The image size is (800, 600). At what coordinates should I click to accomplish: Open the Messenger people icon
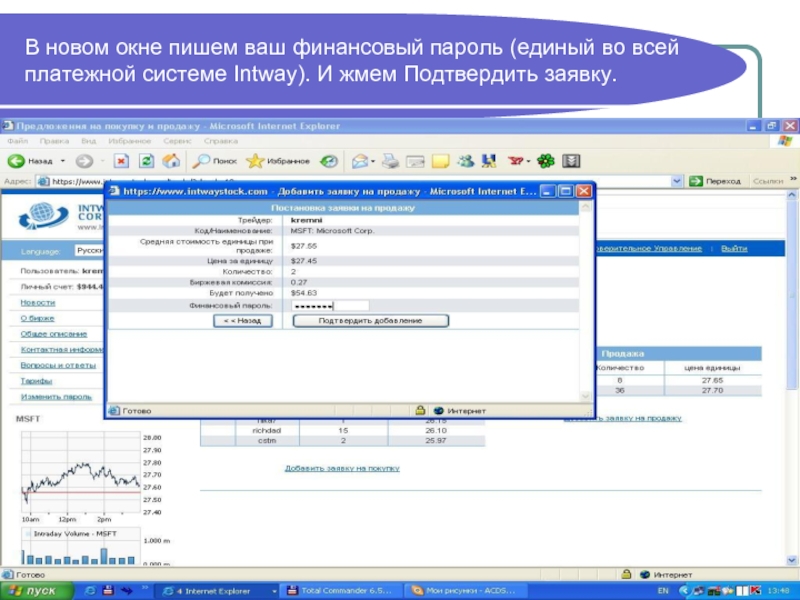(465, 161)
